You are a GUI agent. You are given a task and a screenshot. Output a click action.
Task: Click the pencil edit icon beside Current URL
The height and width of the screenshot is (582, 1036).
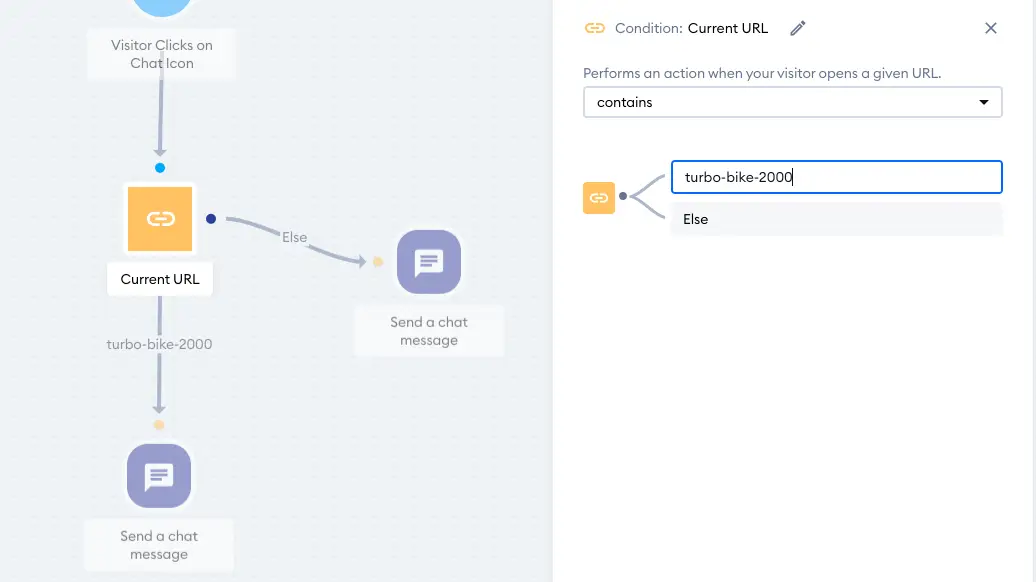(x=797, y=28)
